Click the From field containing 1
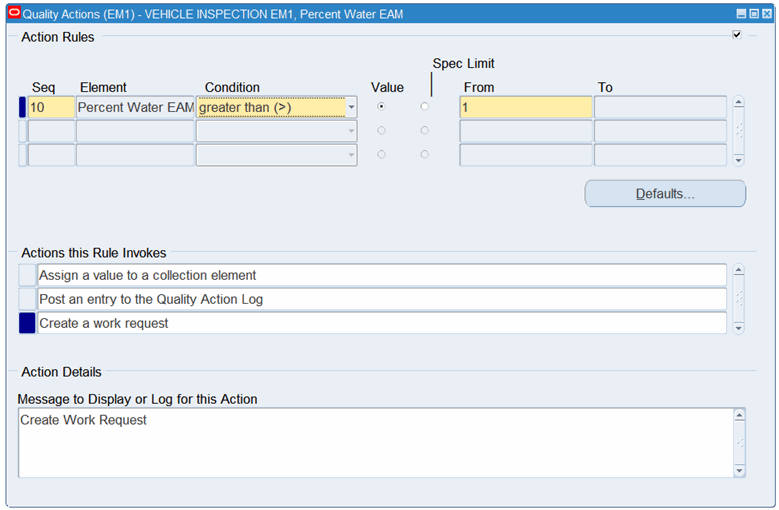Screen dimensions: 779x510 tap(525, 107)
